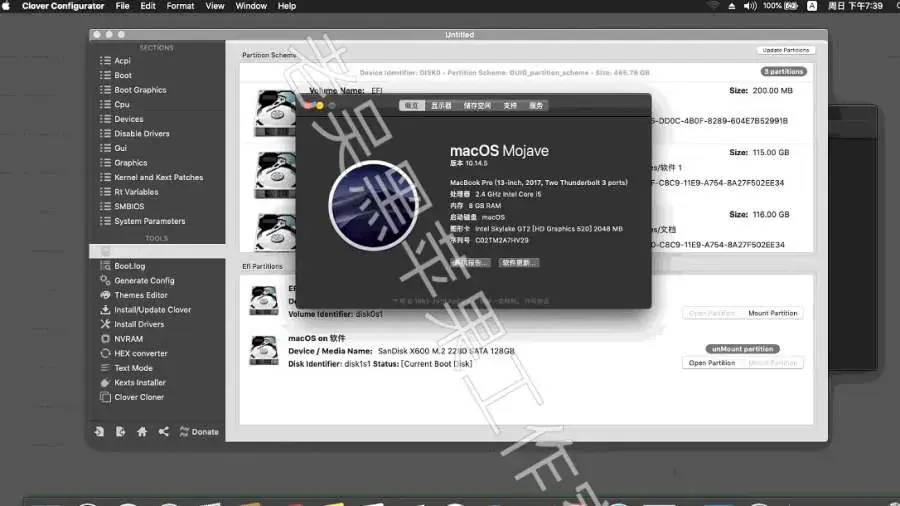Open Generate Config tool
This screenshot has height=506, width=900.
[143, 281]
